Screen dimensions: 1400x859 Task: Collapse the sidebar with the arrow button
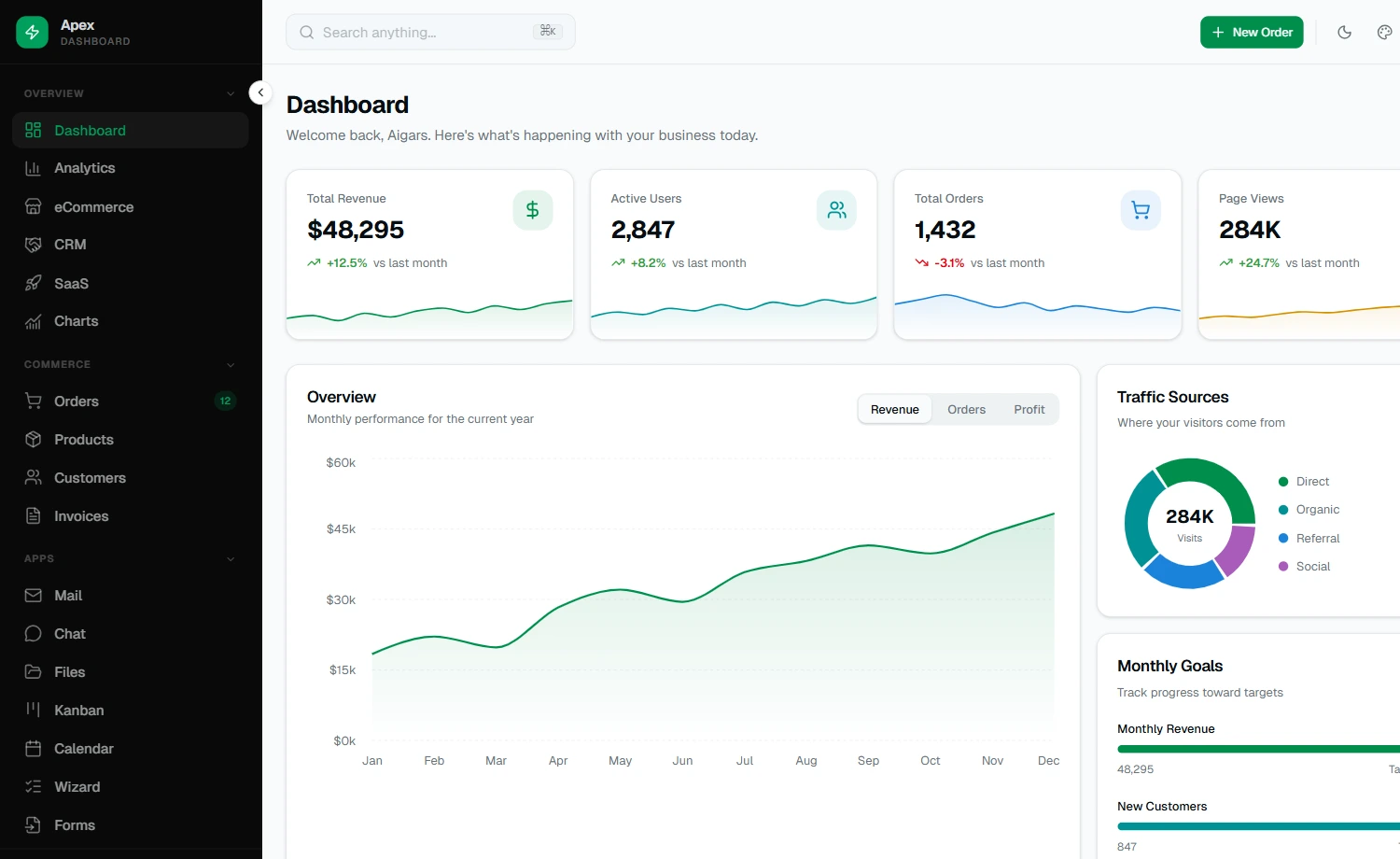click(x=260, y=92)
